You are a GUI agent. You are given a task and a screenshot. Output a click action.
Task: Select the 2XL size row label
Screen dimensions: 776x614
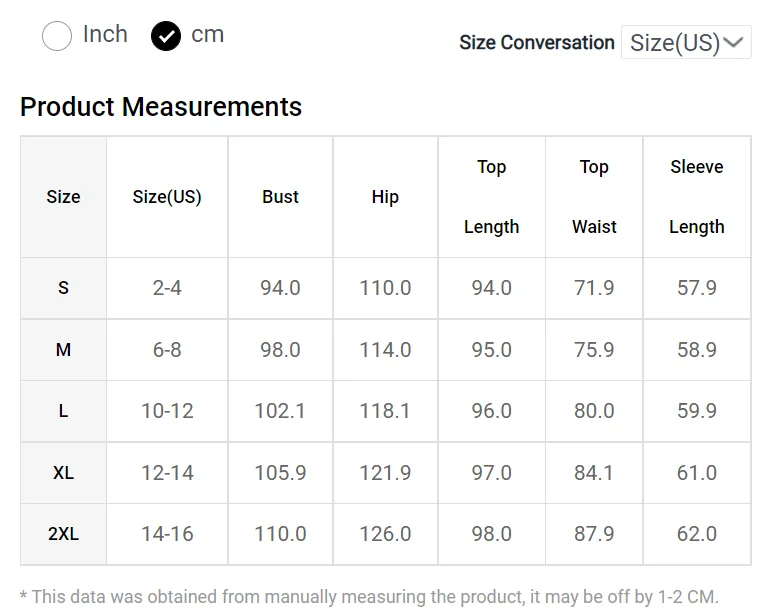point(63,534)
